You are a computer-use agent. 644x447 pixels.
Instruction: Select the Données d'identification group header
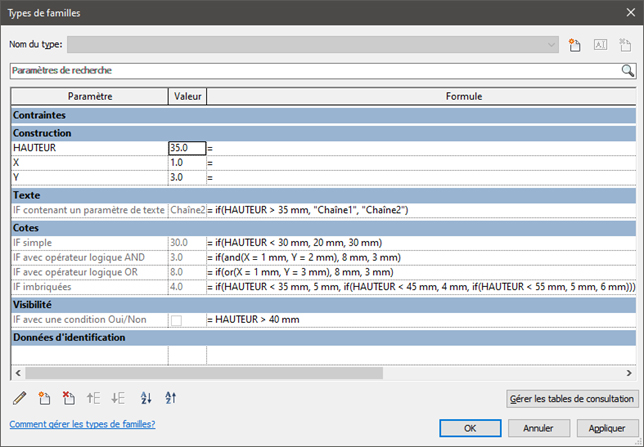324,338
